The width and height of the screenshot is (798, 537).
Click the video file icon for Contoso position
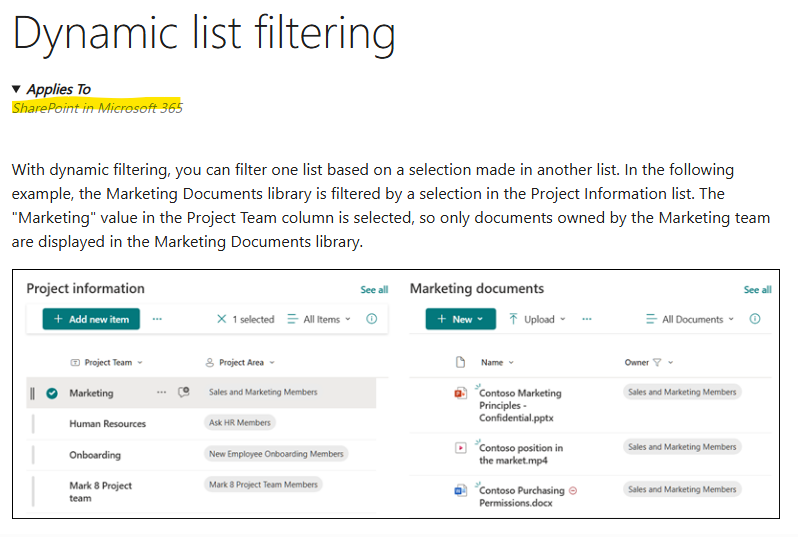pyautogui.click(x=461, y=448)
